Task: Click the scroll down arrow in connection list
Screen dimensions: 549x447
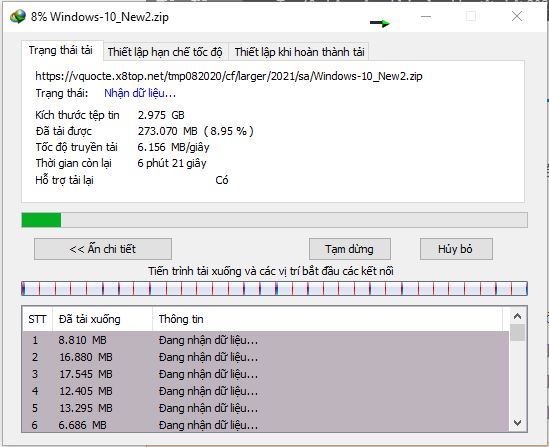Action: click(x=517, y=423)
